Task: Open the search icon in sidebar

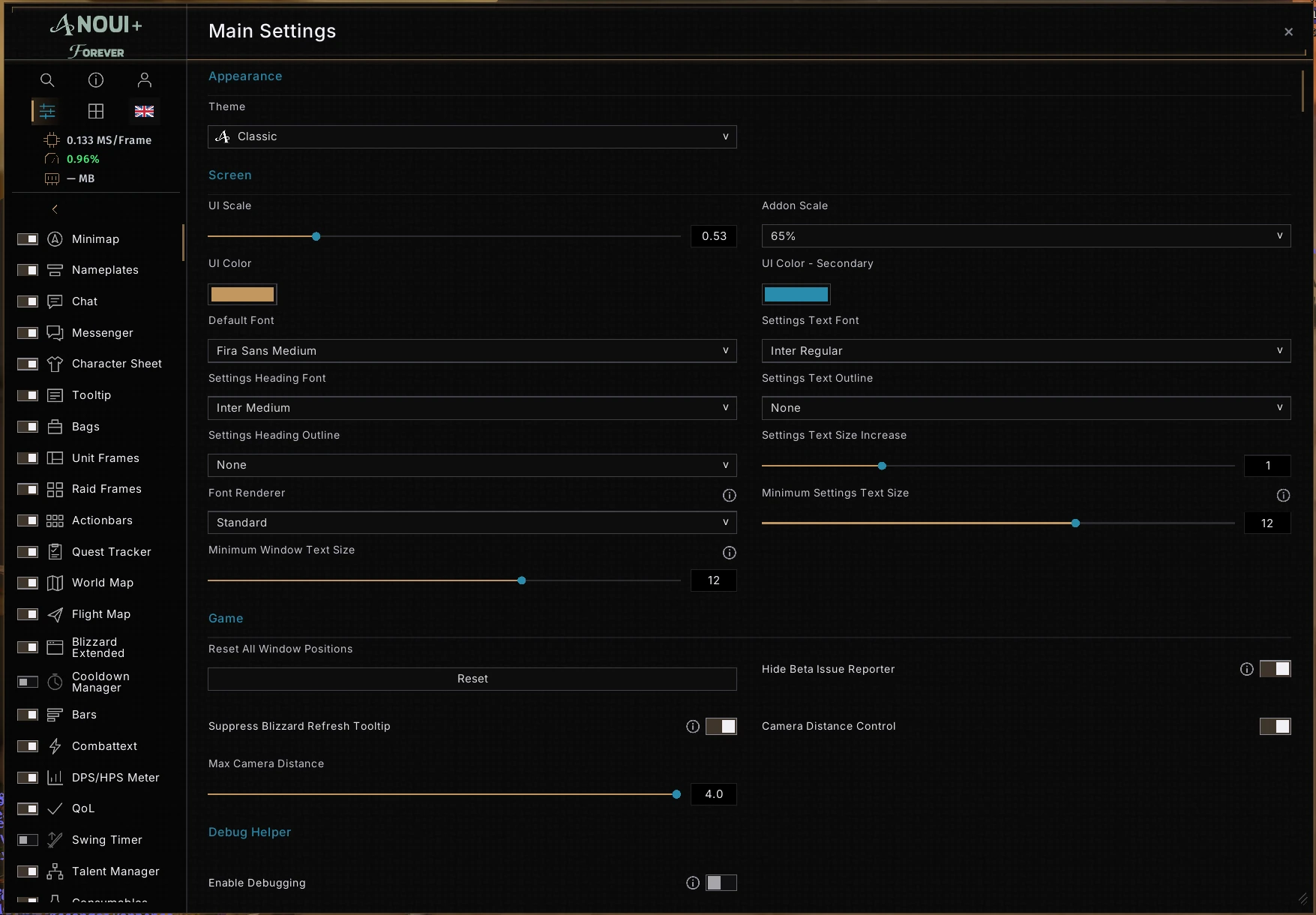Action: point(47,80)
